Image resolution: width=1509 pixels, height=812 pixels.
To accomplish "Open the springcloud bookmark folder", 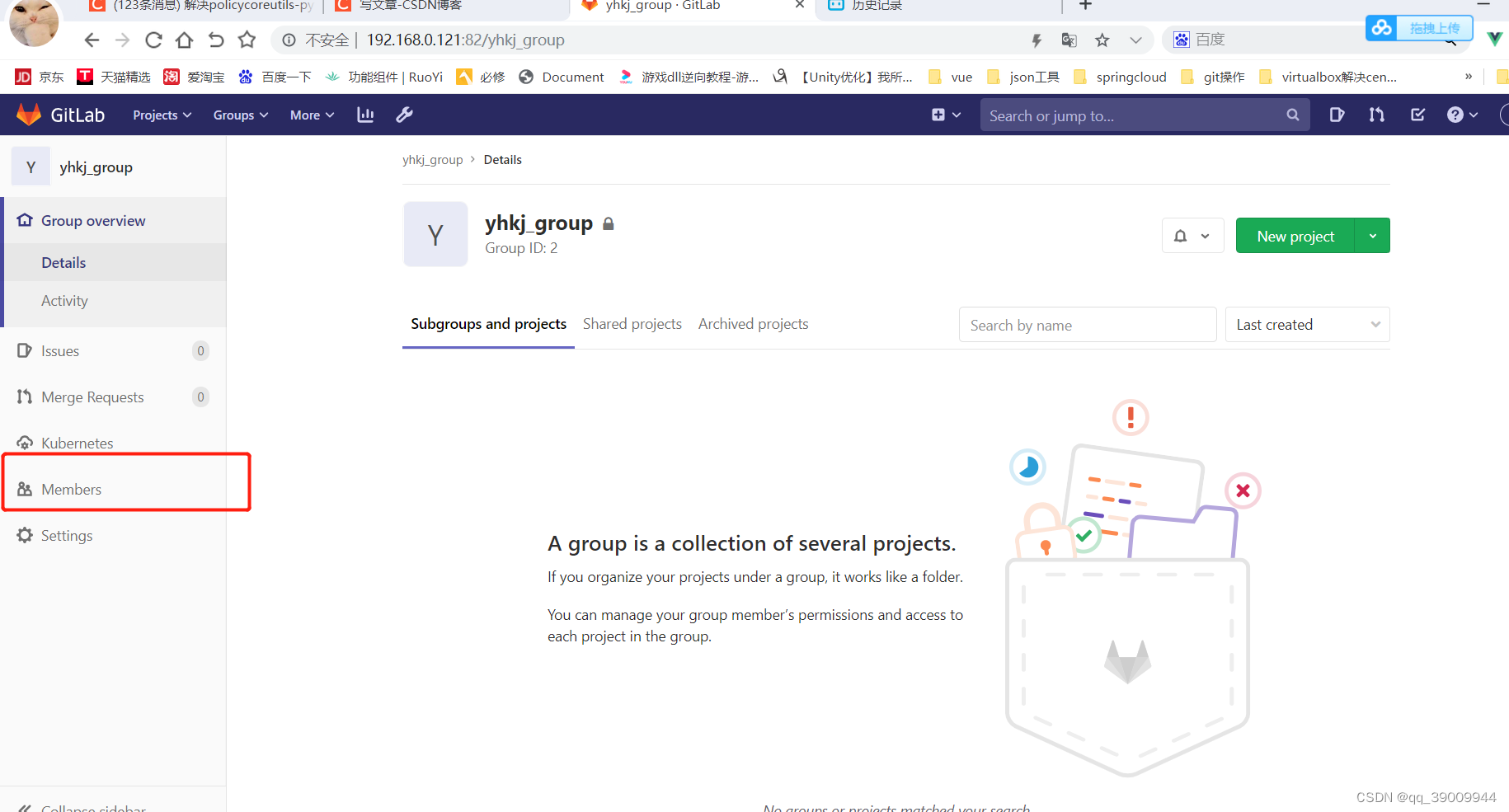I will pyautogui.click(x=1121, y=77).
